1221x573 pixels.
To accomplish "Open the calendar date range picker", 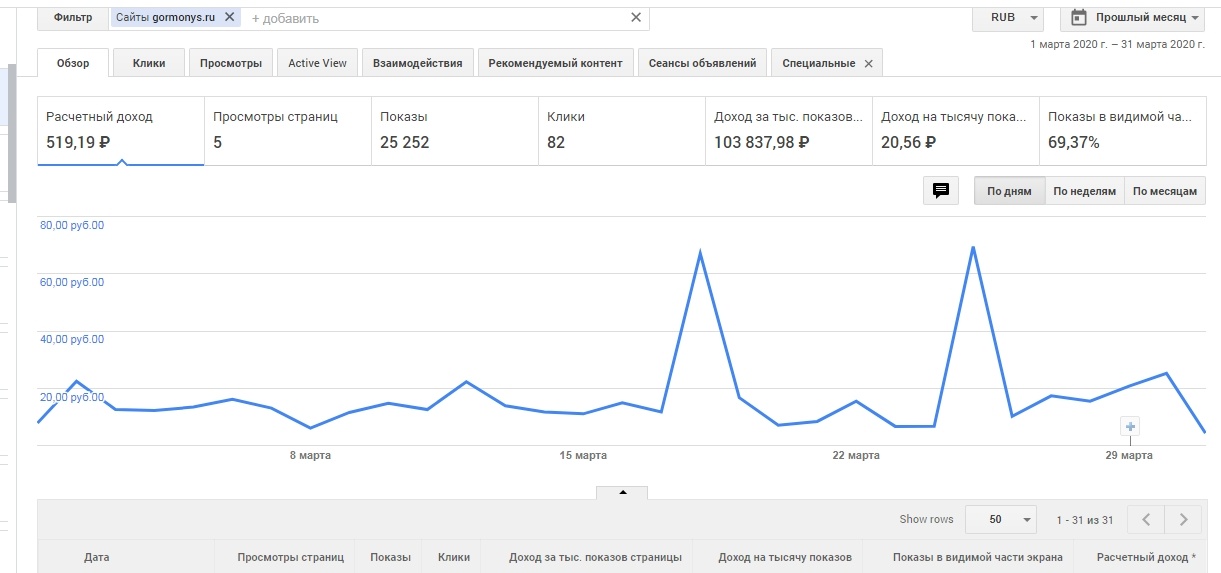I will tap(1134, 18).
